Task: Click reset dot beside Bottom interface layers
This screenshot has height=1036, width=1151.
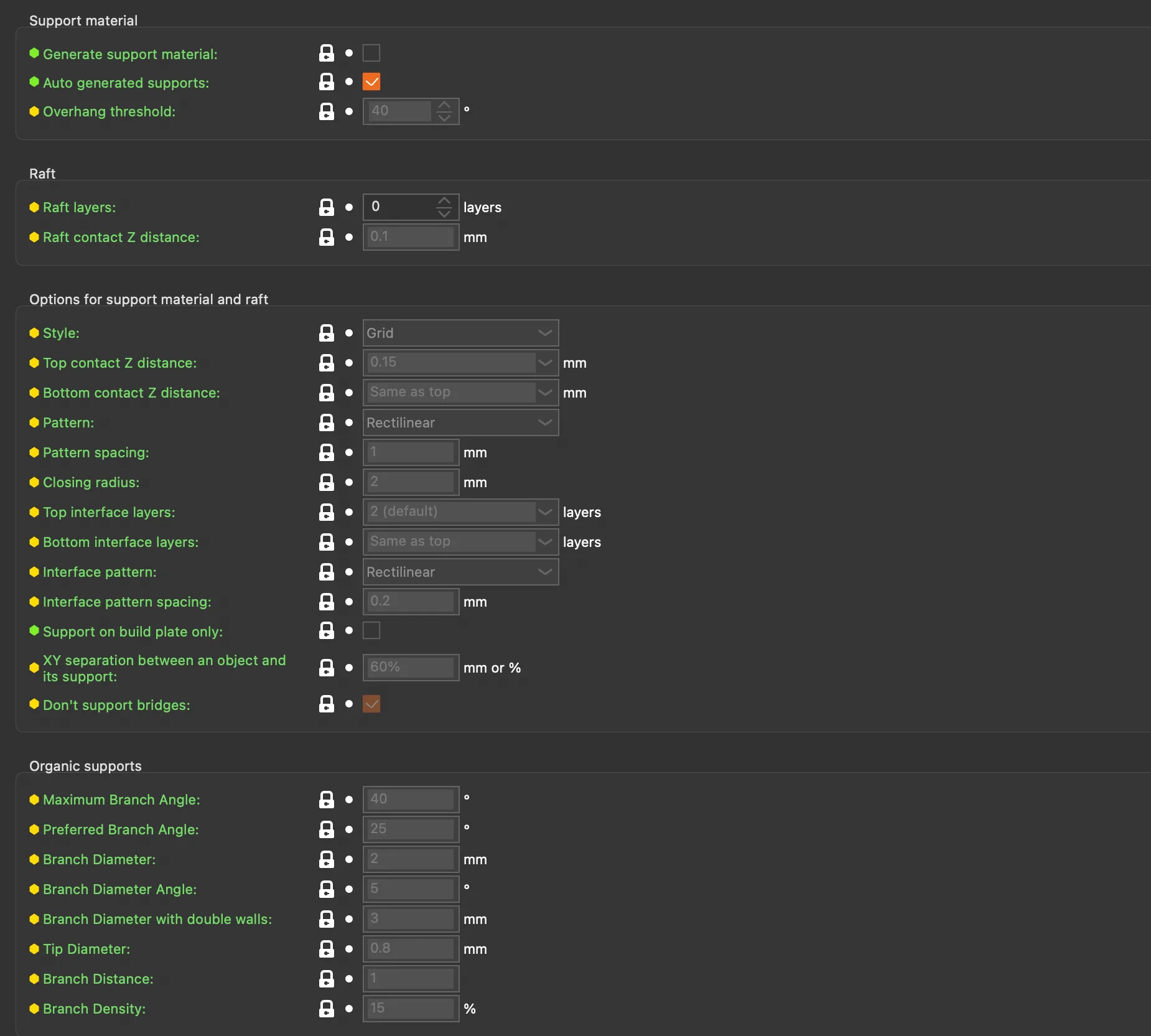Action: pos(349,542)
